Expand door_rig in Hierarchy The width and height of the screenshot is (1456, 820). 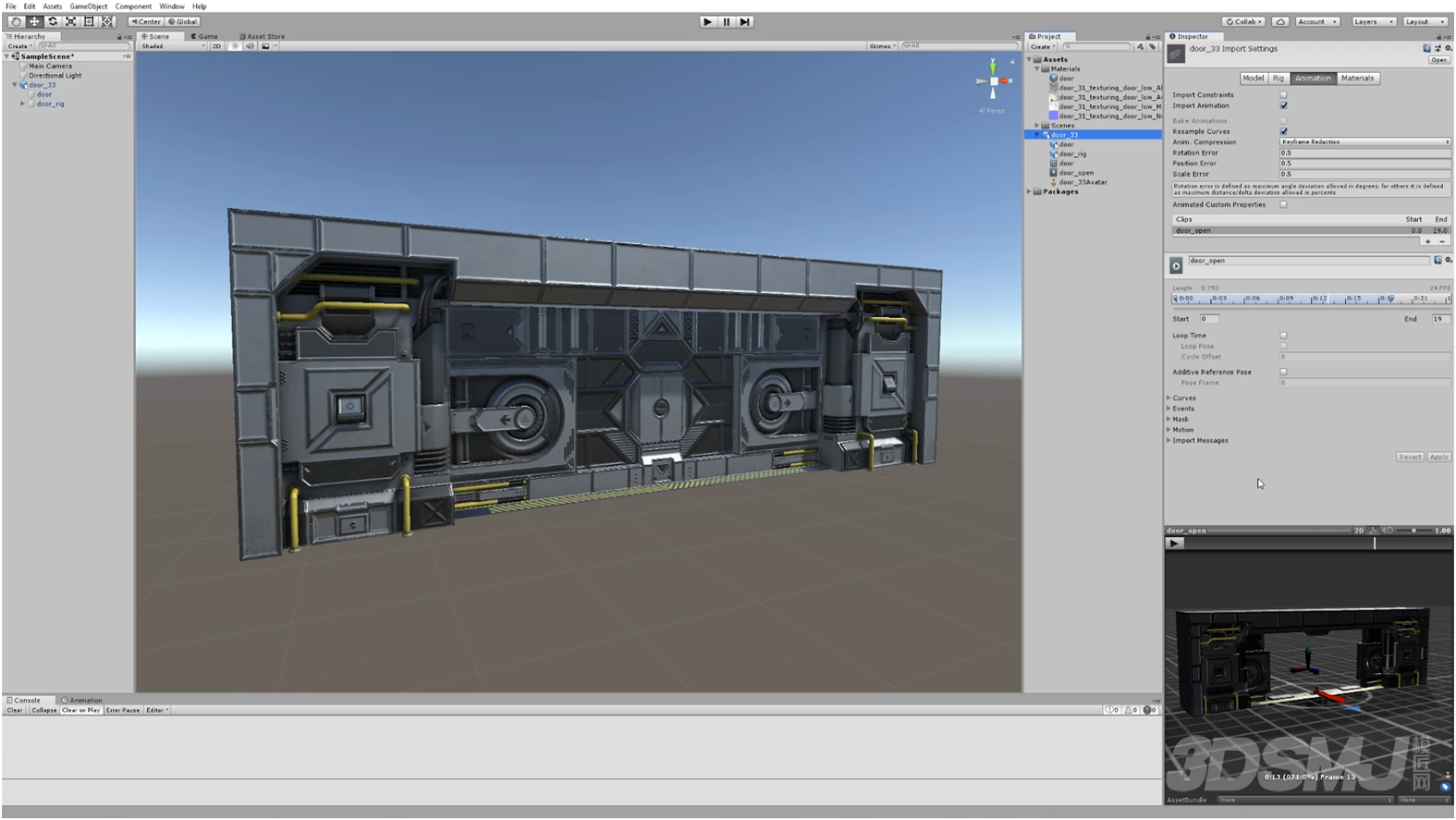[x=22, y=104]
